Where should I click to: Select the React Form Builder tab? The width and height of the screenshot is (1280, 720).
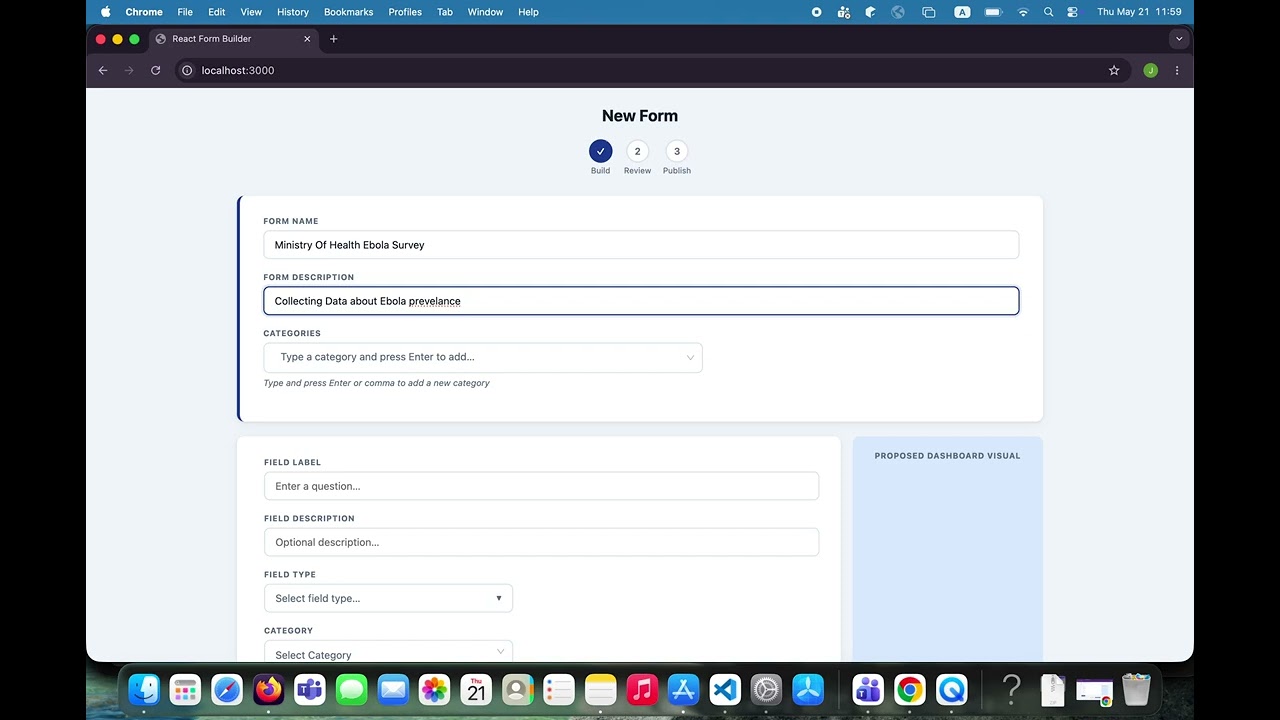pos(234,39)
